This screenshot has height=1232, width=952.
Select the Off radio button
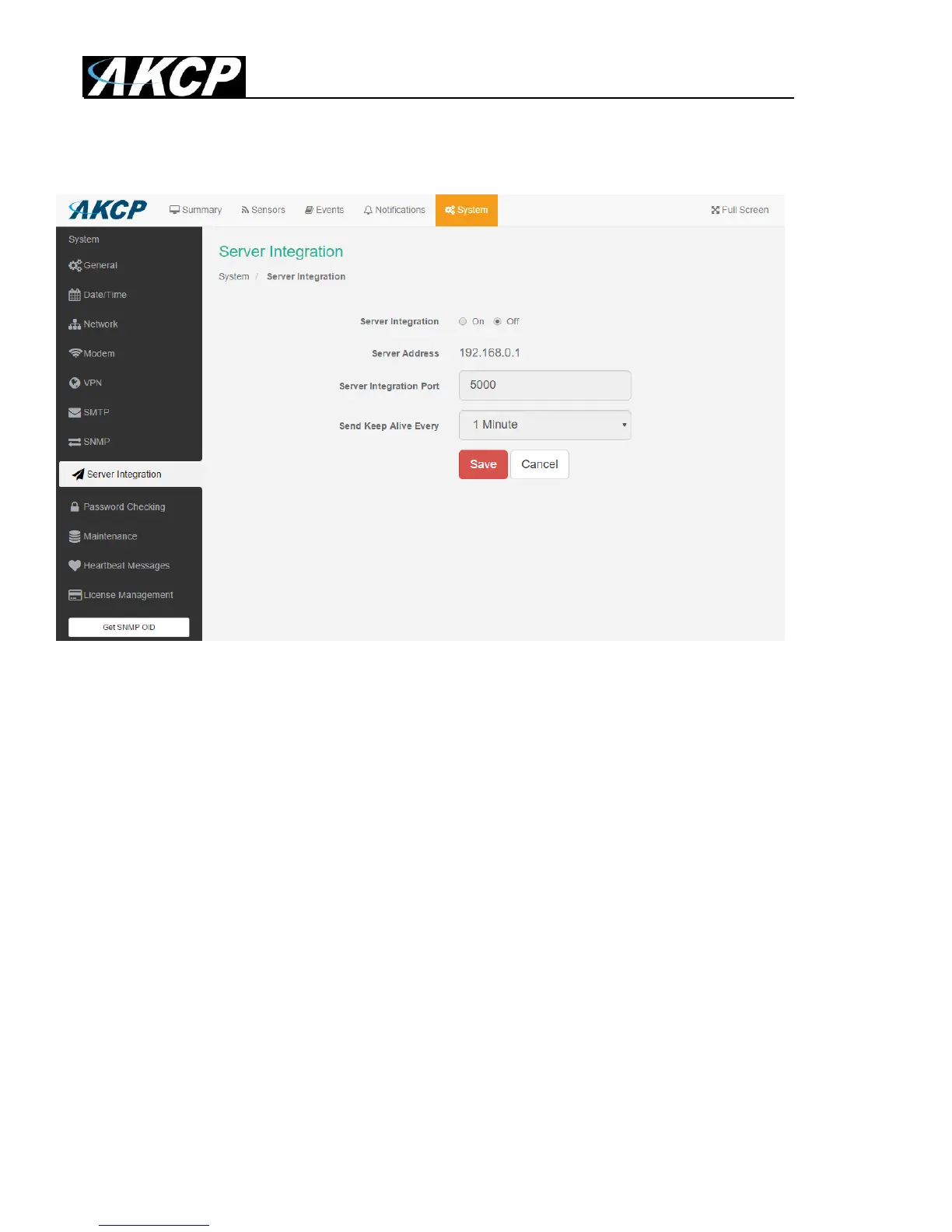point(498,321)
